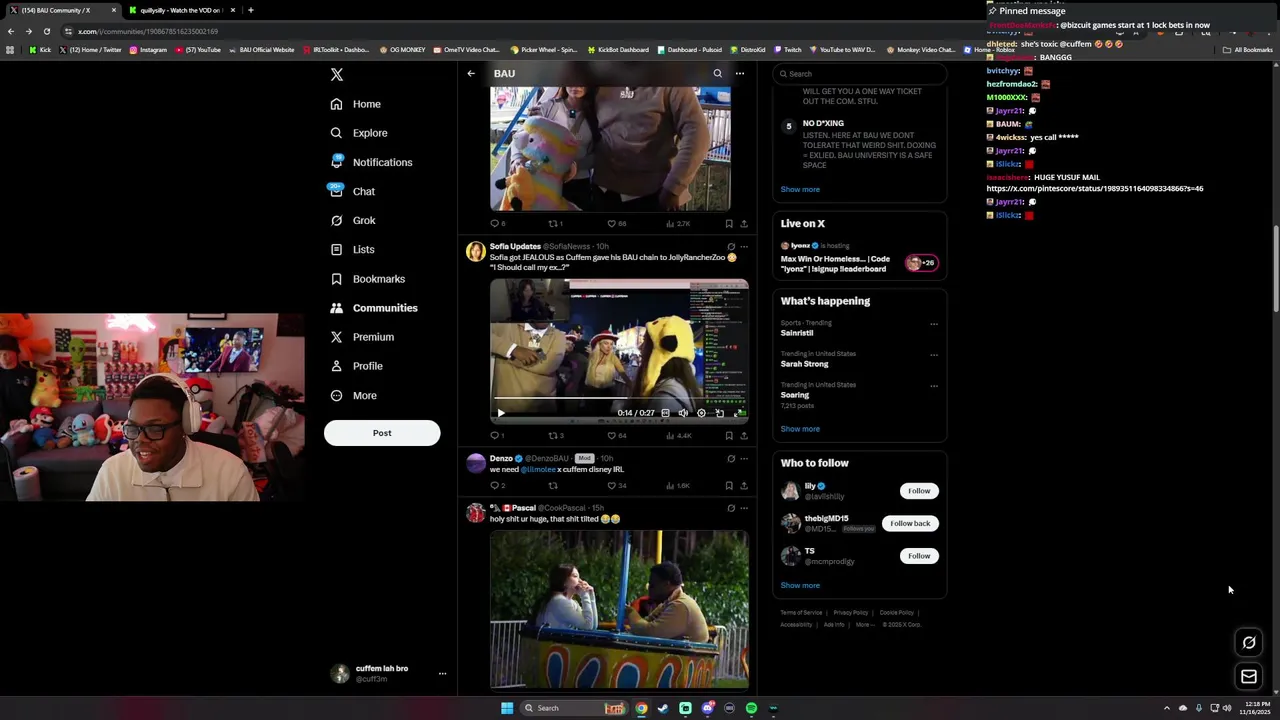Like the top post with 86 likes

coord(617,224)
